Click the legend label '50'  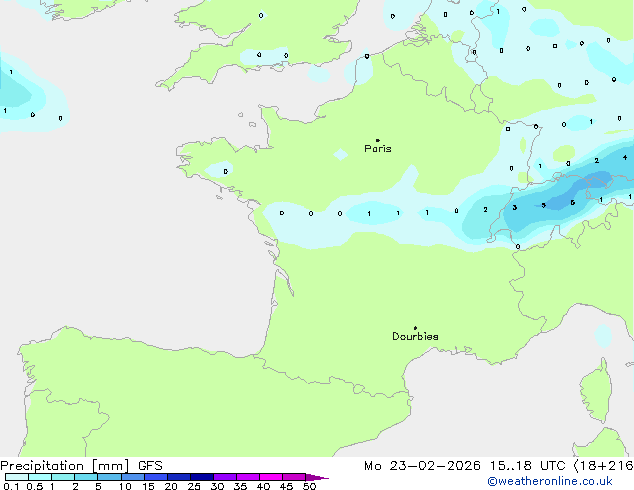309,486
